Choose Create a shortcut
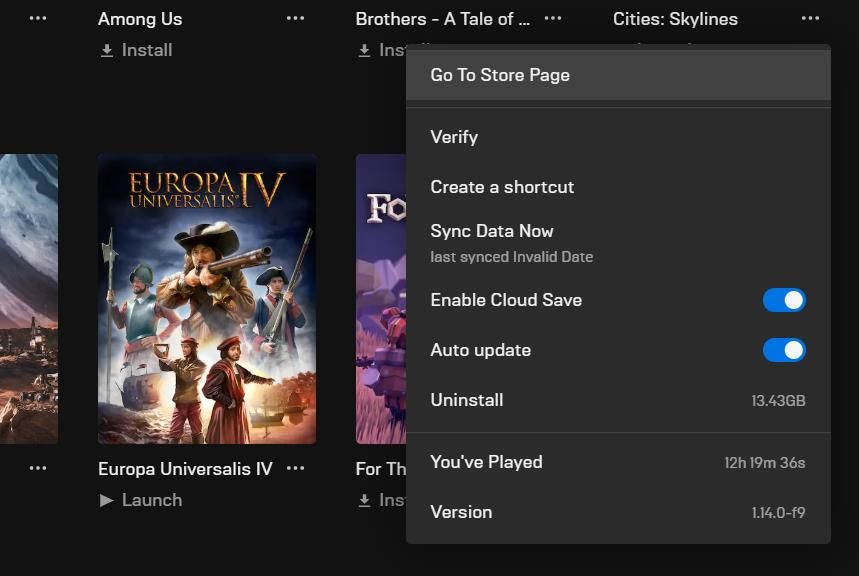 tap(502, 187)
